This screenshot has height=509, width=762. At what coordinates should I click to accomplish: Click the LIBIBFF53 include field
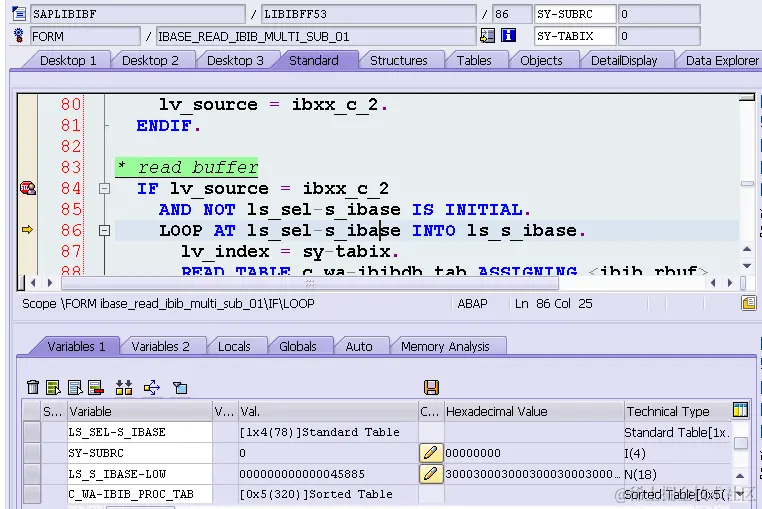pos(368,14)
